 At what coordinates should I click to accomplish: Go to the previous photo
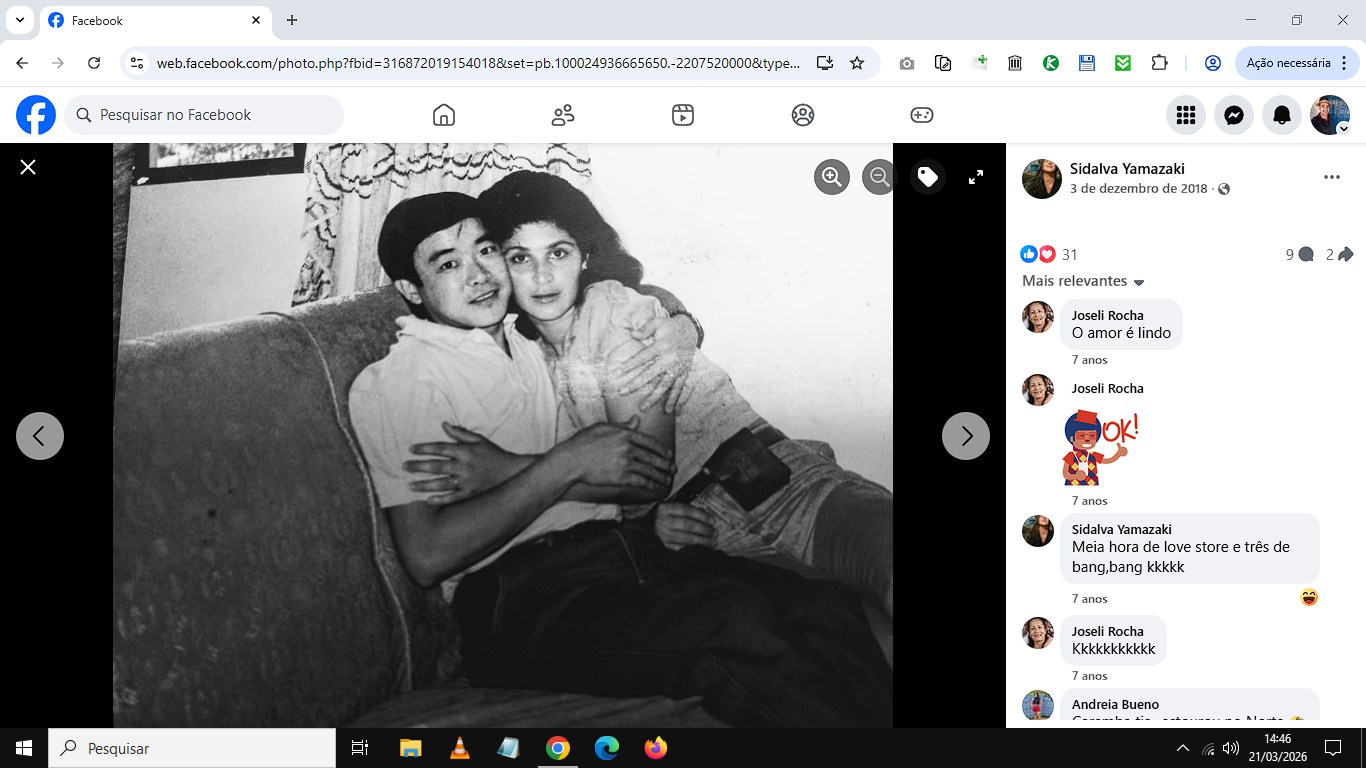point(40,436)
